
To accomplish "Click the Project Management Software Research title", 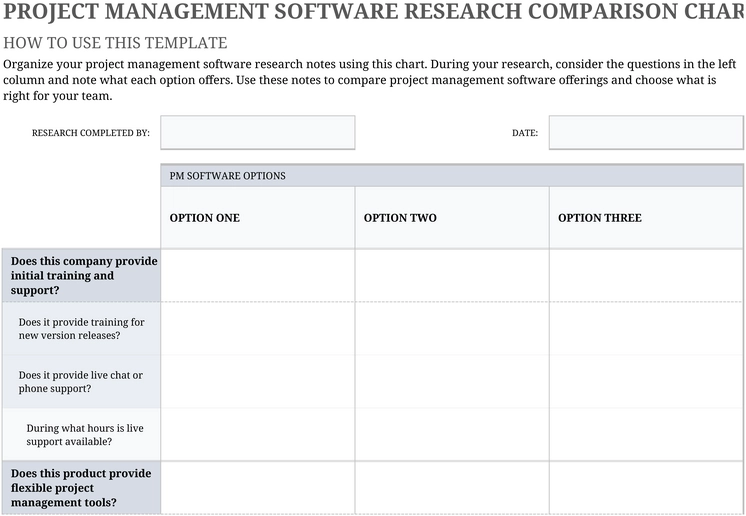I will (374, 11).
